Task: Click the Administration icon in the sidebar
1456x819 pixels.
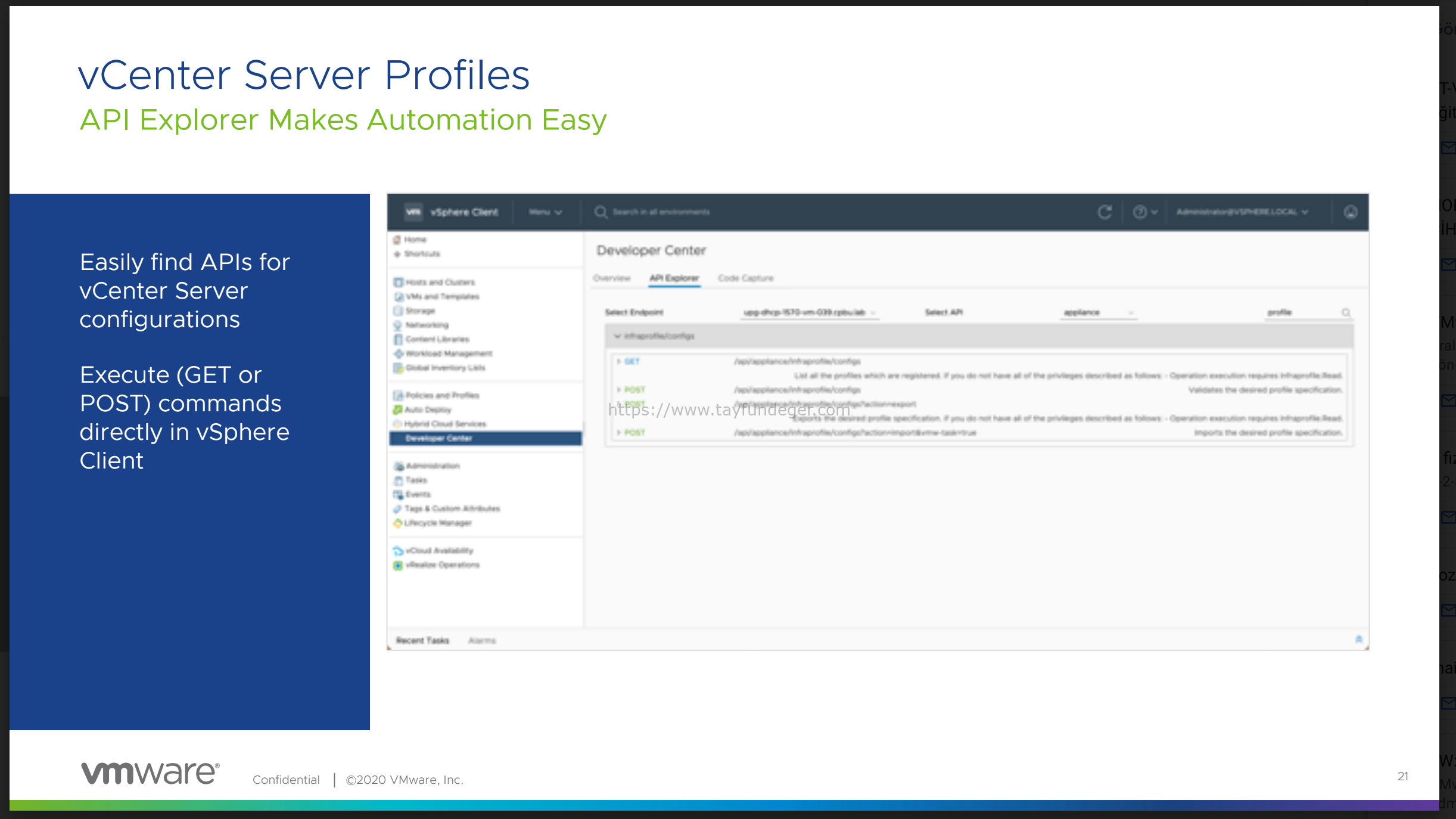Action: 398,466
